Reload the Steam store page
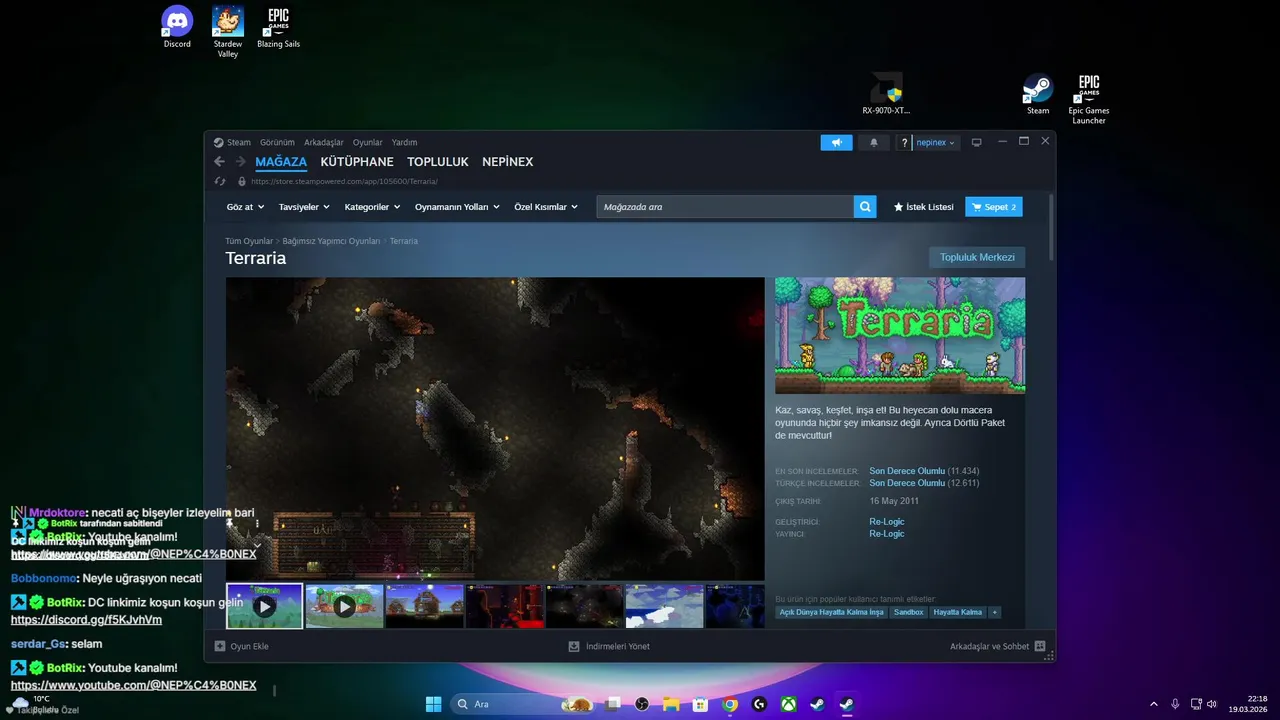The image size is (1280, 720). 220,181
